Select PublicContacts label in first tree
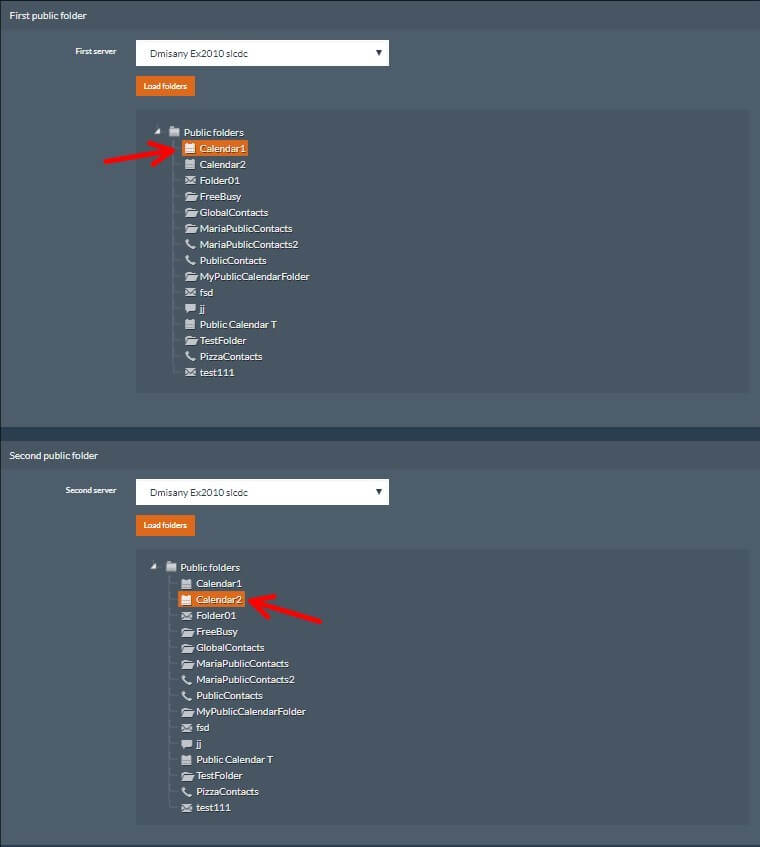This screenshot has height=847, width=760. point(233,260)
